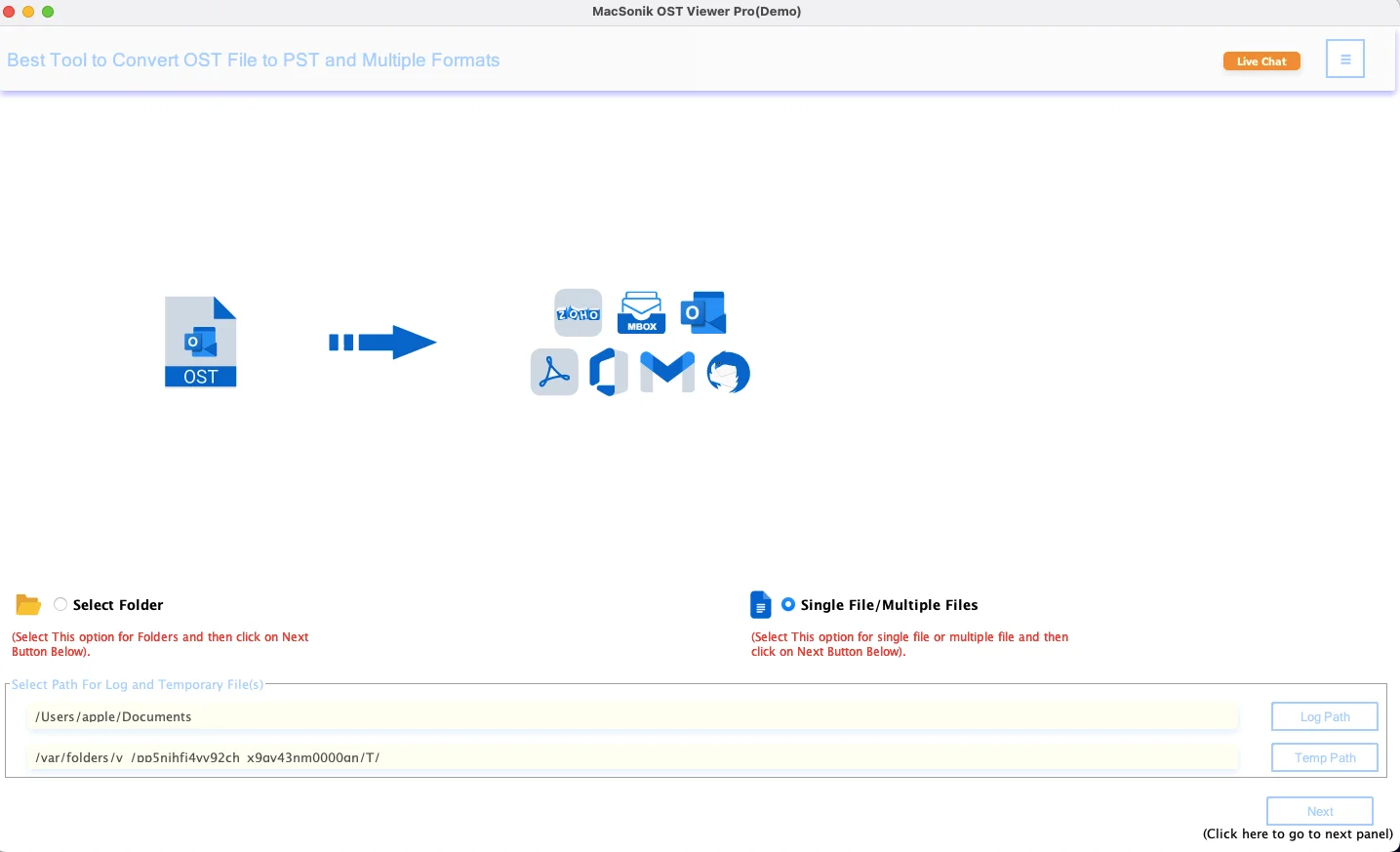Click the Log Path button
1400x852 pixels.
(x=1325, y=716)
